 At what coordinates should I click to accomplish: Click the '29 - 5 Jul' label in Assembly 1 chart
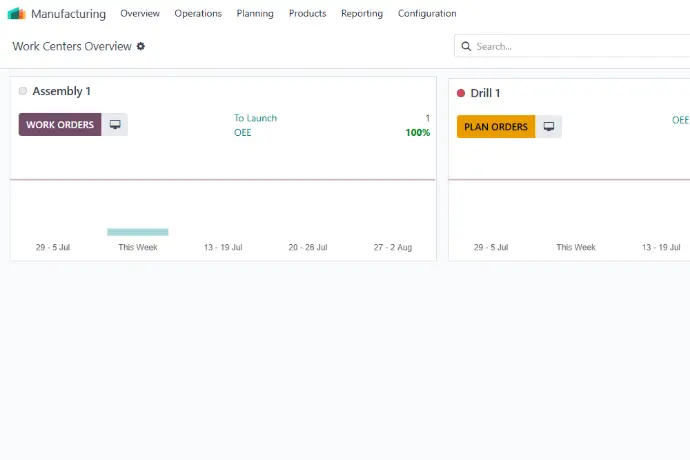[53, 247]
